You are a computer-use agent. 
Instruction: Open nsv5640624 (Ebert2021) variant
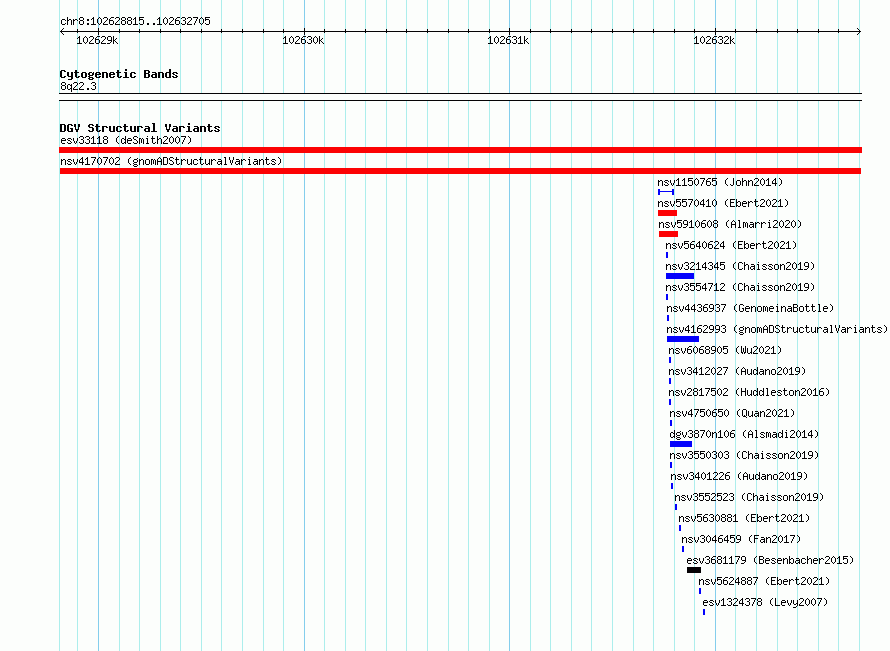click(731, 245)
